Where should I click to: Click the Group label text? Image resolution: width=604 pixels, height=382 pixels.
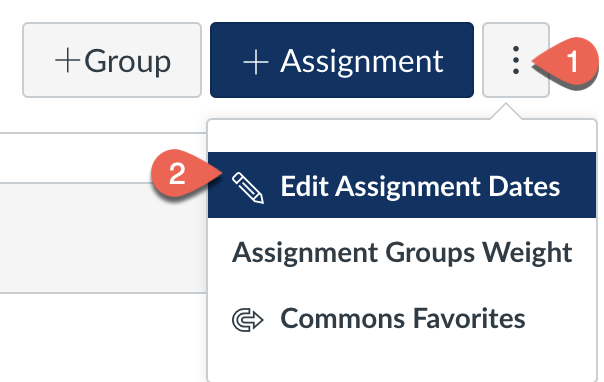(128, 62)
